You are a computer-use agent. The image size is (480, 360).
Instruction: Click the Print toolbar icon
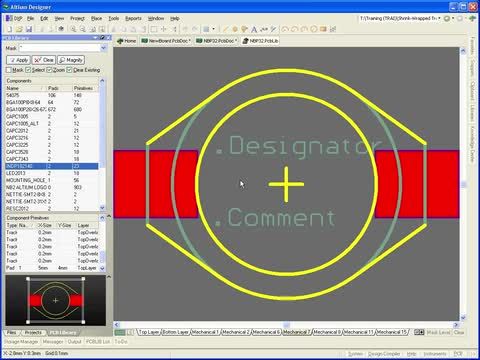42,29
